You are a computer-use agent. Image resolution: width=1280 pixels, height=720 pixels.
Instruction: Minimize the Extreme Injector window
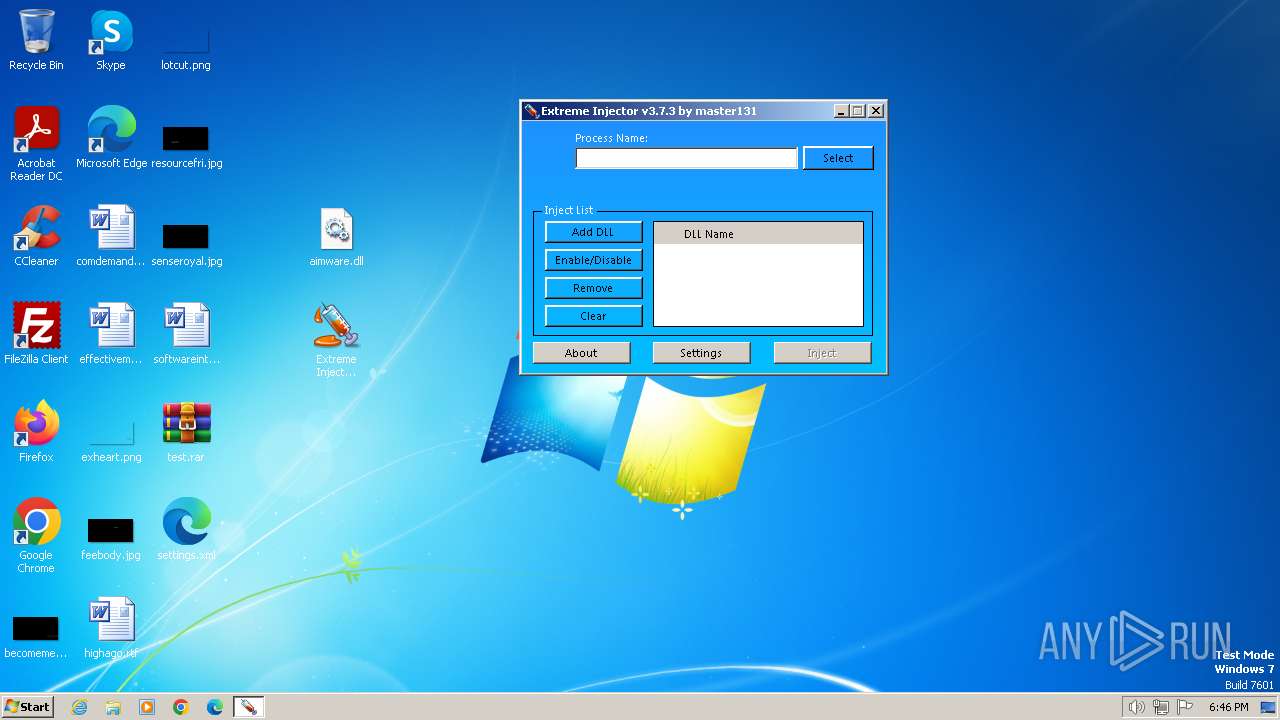841,111
